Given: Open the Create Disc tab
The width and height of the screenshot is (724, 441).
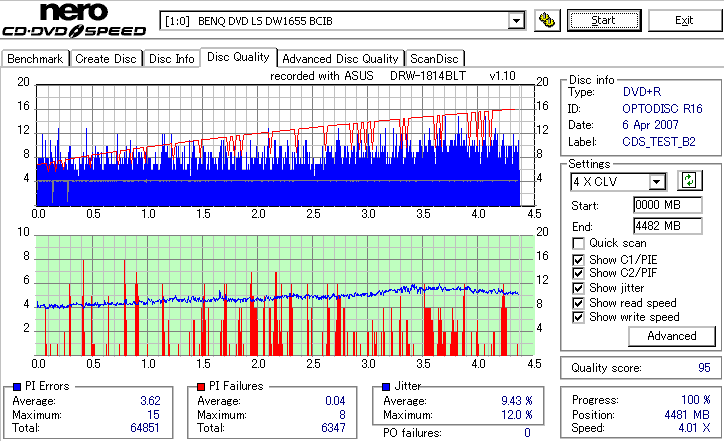Looking at the screenshot, I should coord(106,59).
